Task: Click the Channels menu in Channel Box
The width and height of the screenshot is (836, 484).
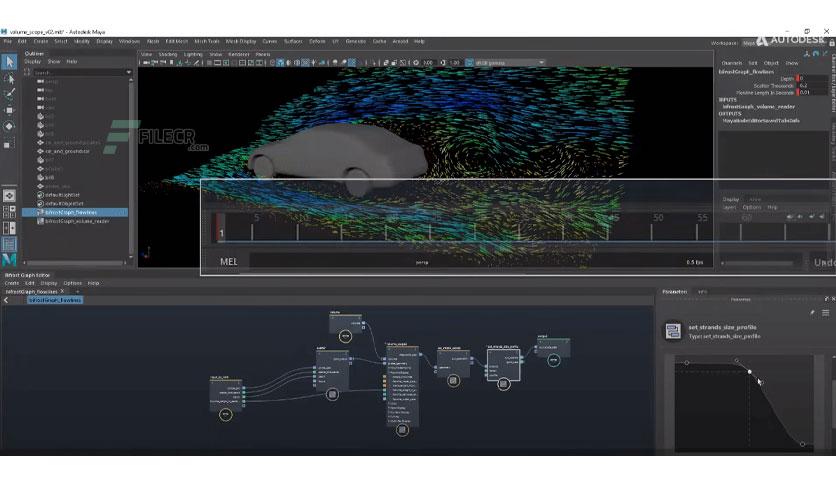Action: pos(731,62)
